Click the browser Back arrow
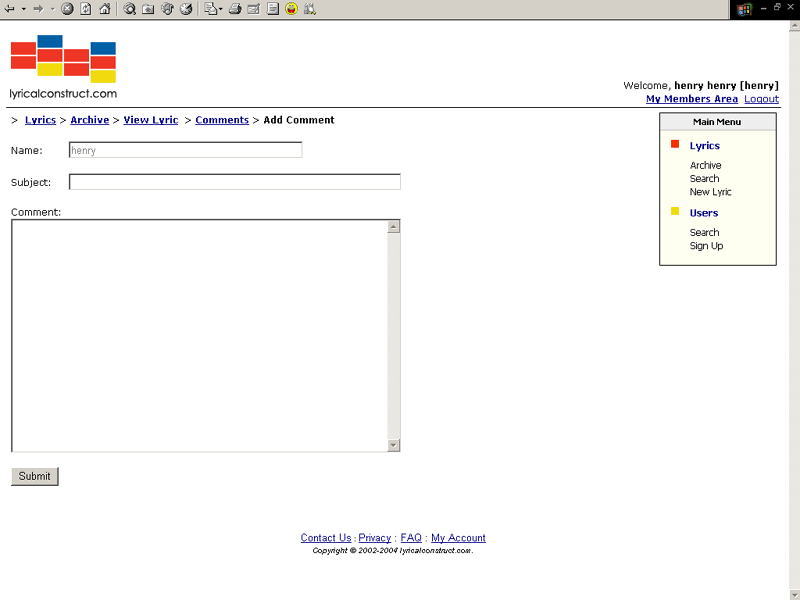The image size is (800, 600). (10, 9)
